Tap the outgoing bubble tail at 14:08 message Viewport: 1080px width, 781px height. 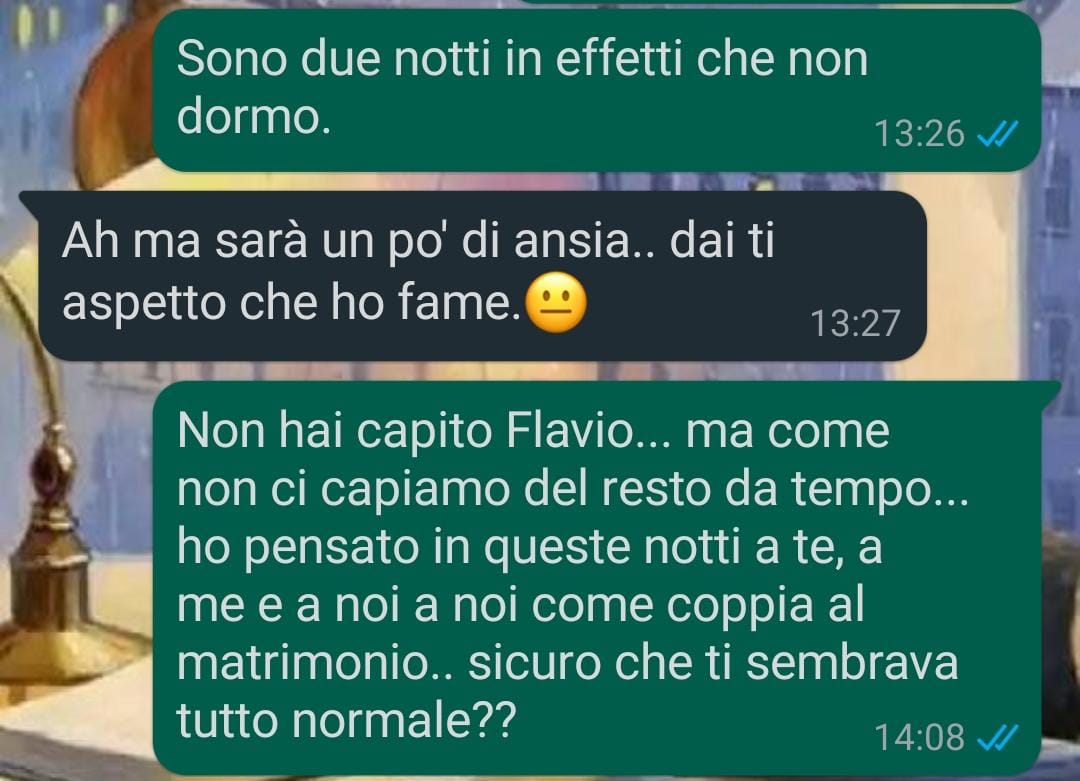click(1050, 391)
